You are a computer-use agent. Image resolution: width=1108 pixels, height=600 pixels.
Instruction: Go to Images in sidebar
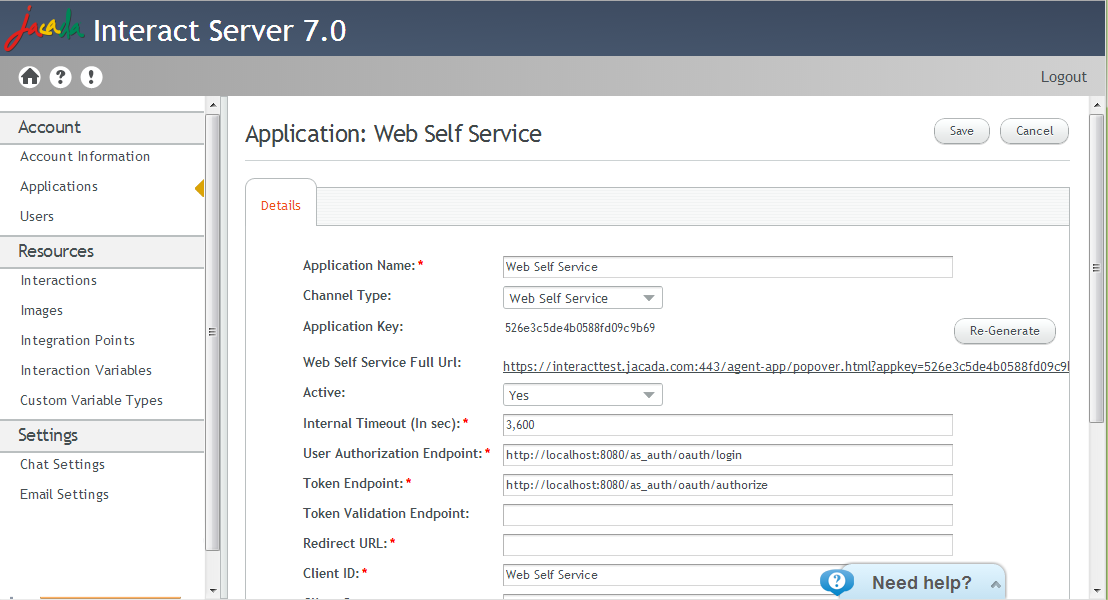(42, 310)
